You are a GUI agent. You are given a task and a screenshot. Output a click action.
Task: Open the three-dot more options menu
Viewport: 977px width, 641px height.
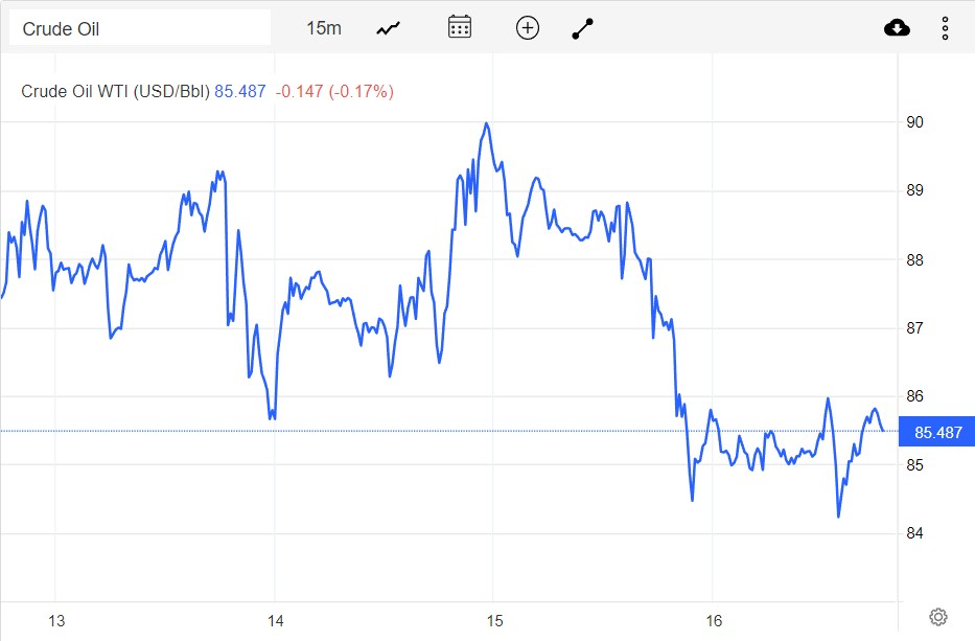[x=945, y=28]
